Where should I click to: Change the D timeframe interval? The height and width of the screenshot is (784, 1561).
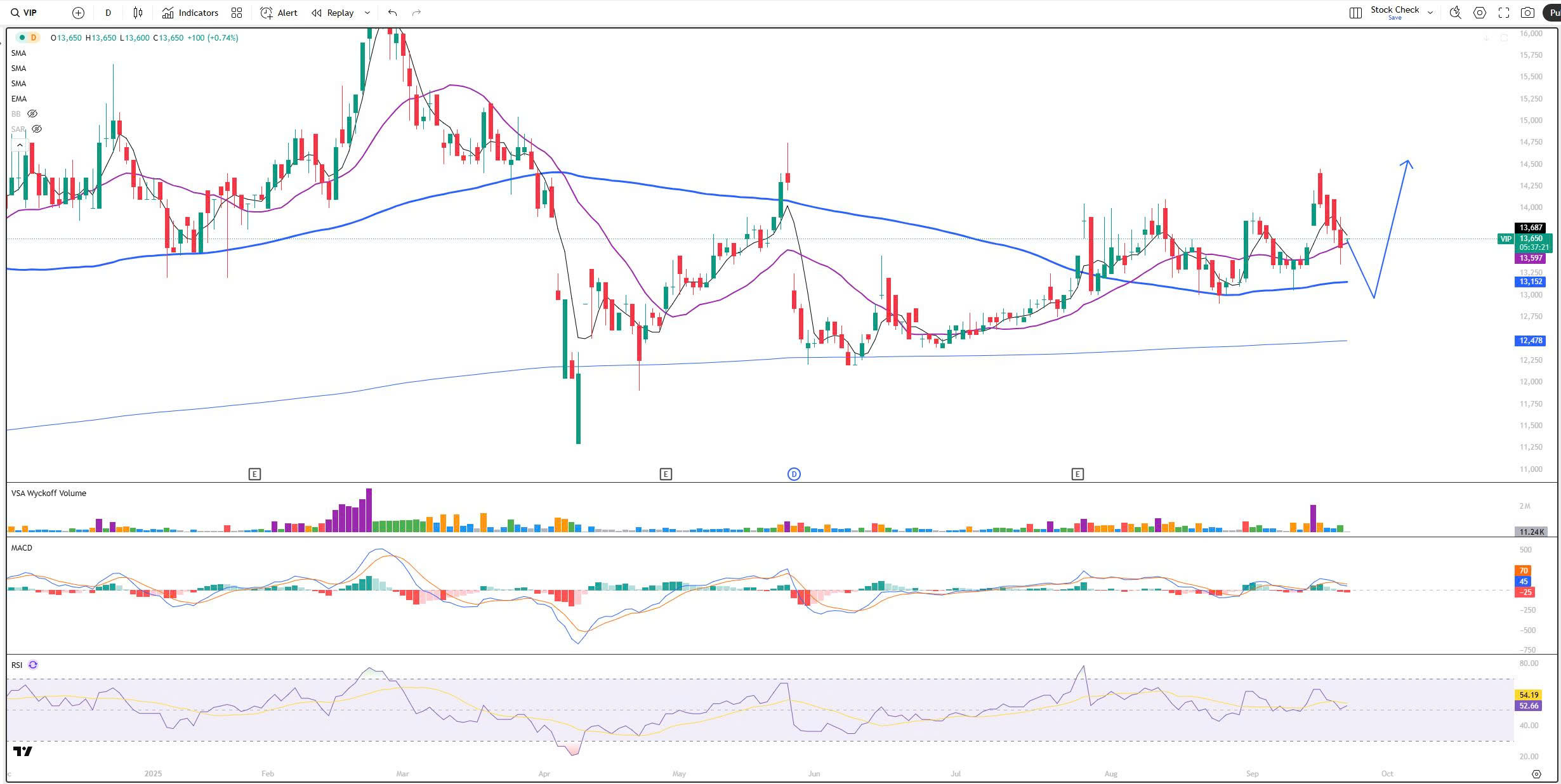coord(108,13)
